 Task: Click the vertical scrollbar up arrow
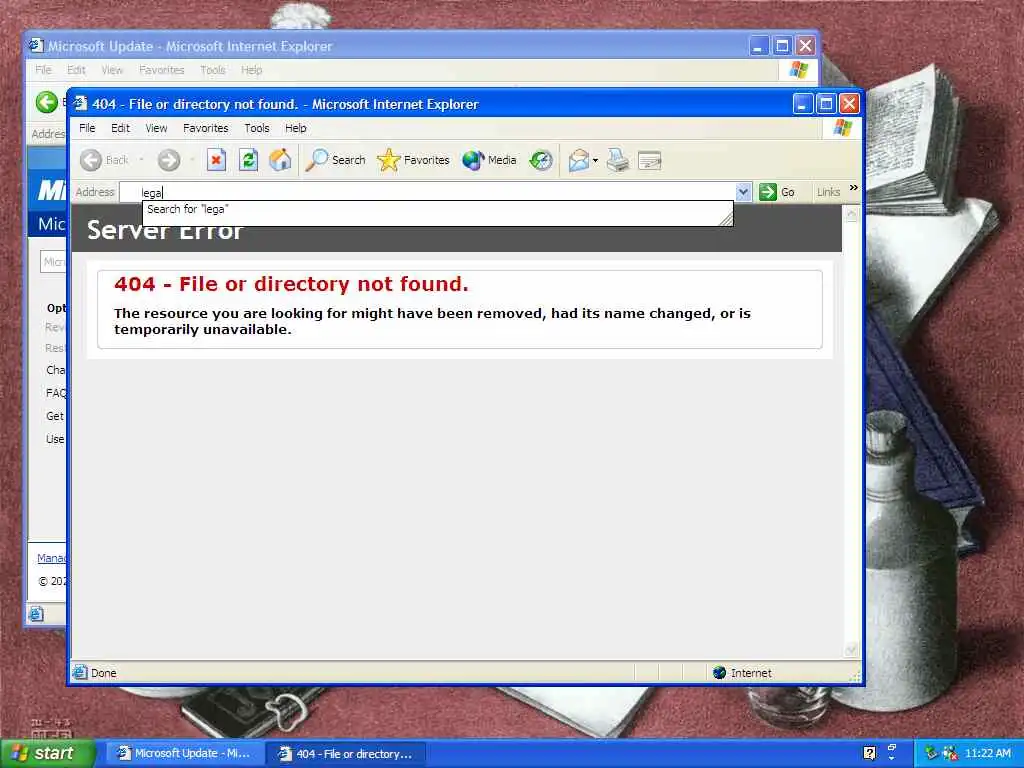(851, 214)
